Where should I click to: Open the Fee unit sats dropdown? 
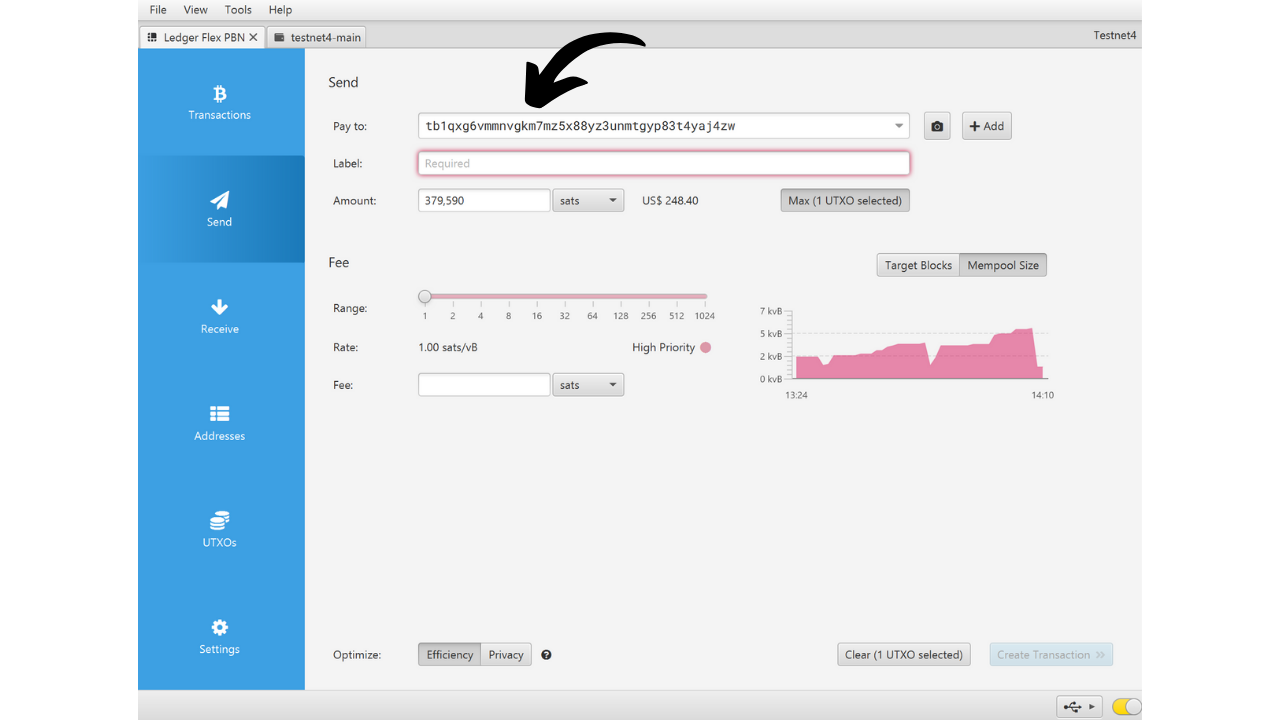click(x=588, y=385)
